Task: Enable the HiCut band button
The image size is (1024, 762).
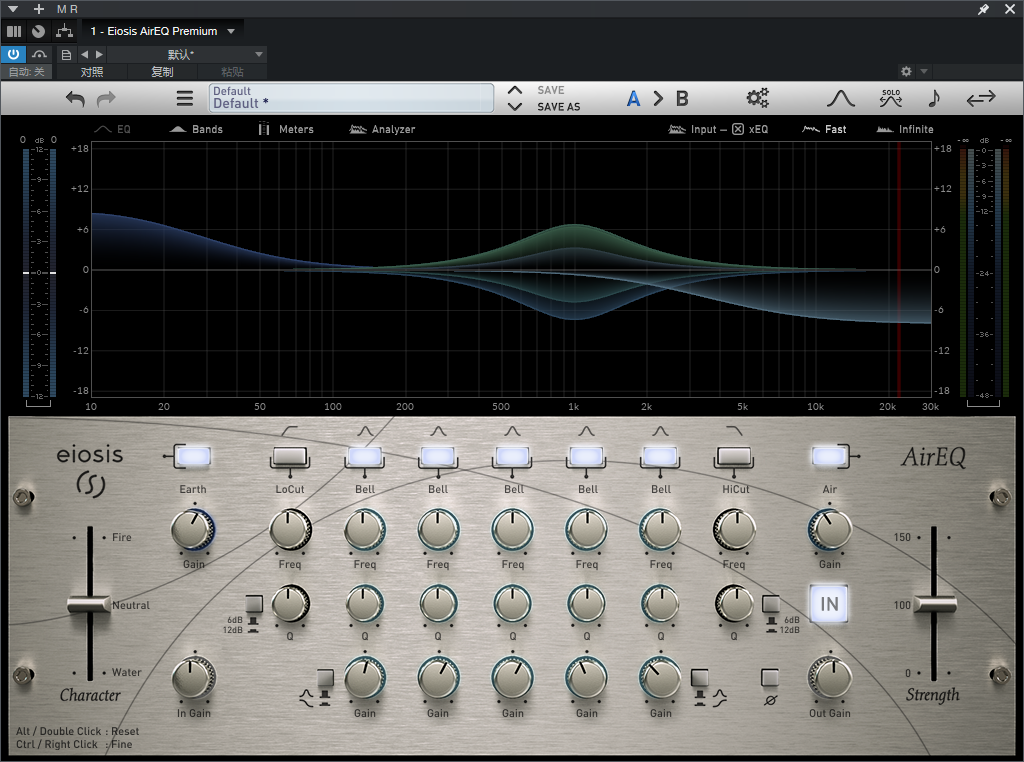Action: 734,456
